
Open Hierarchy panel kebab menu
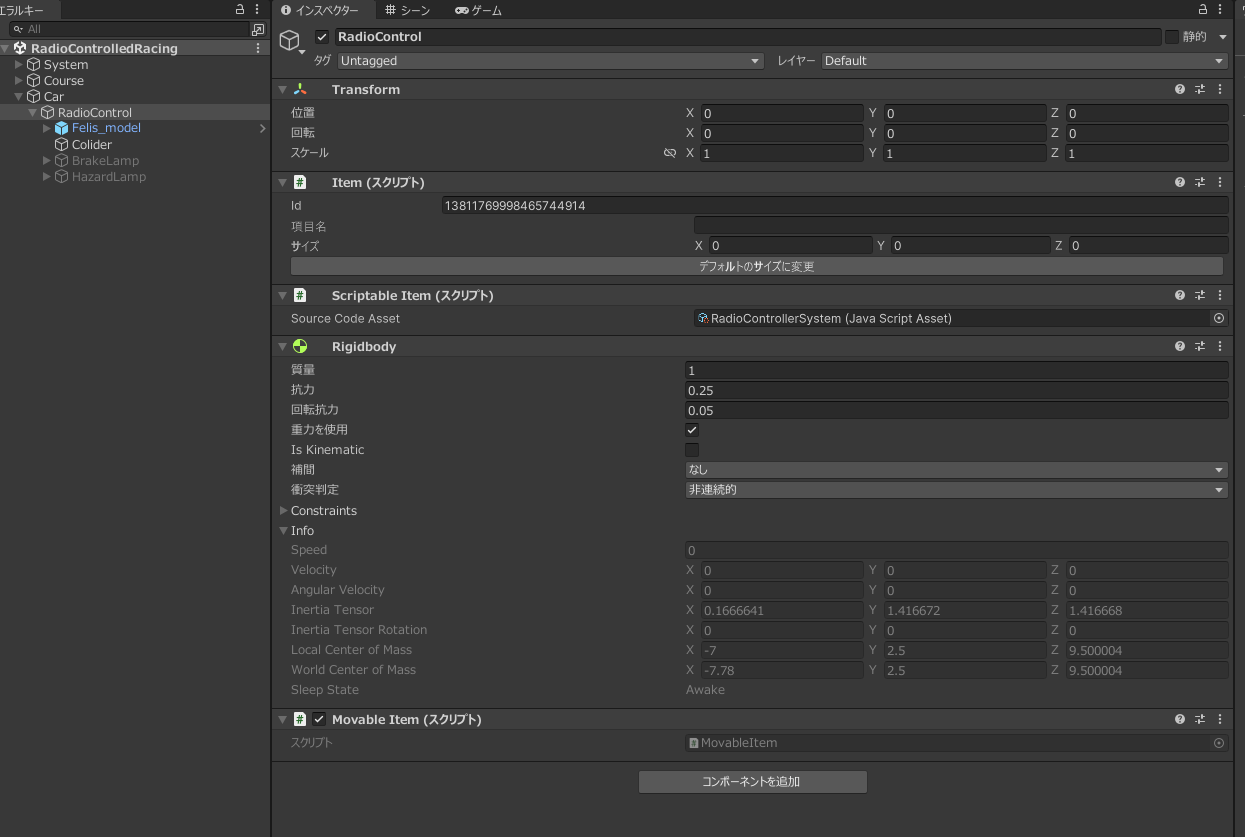(x=258, y=9)
